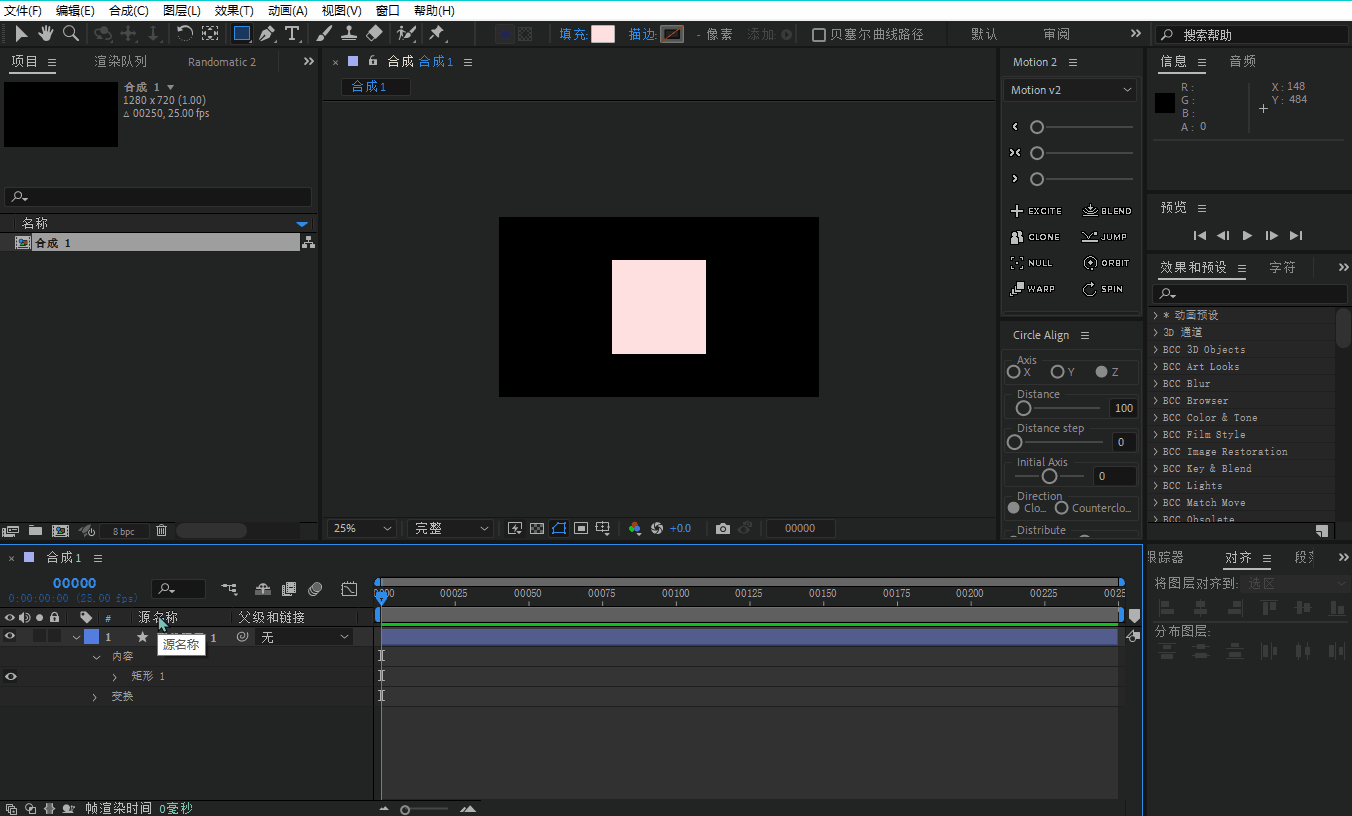Click the WARP button in Motion 2
Image resolution: width=1352 pixels, height=816 pixels.
pos(1032,289)
